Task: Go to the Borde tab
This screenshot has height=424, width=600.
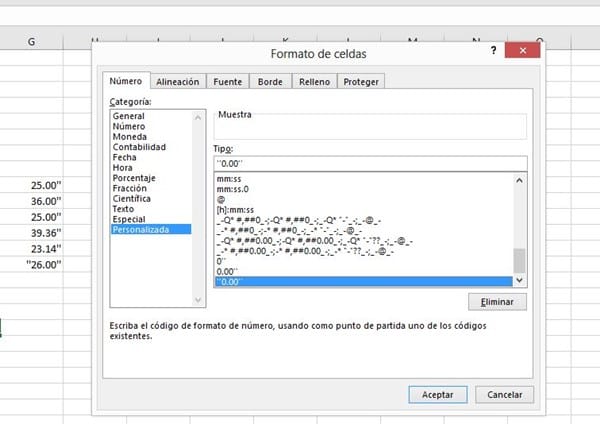Action: pos(270,82)
